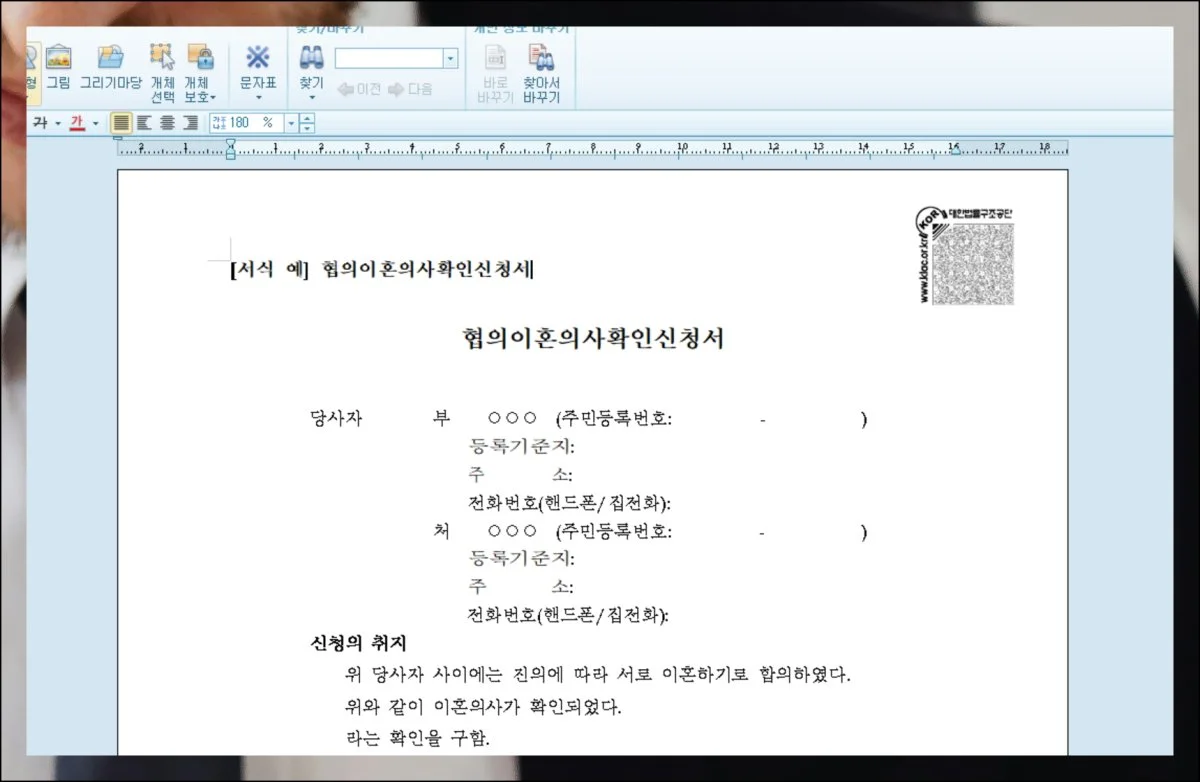Open the line spacing 180% dropdown

coord(291,123)
